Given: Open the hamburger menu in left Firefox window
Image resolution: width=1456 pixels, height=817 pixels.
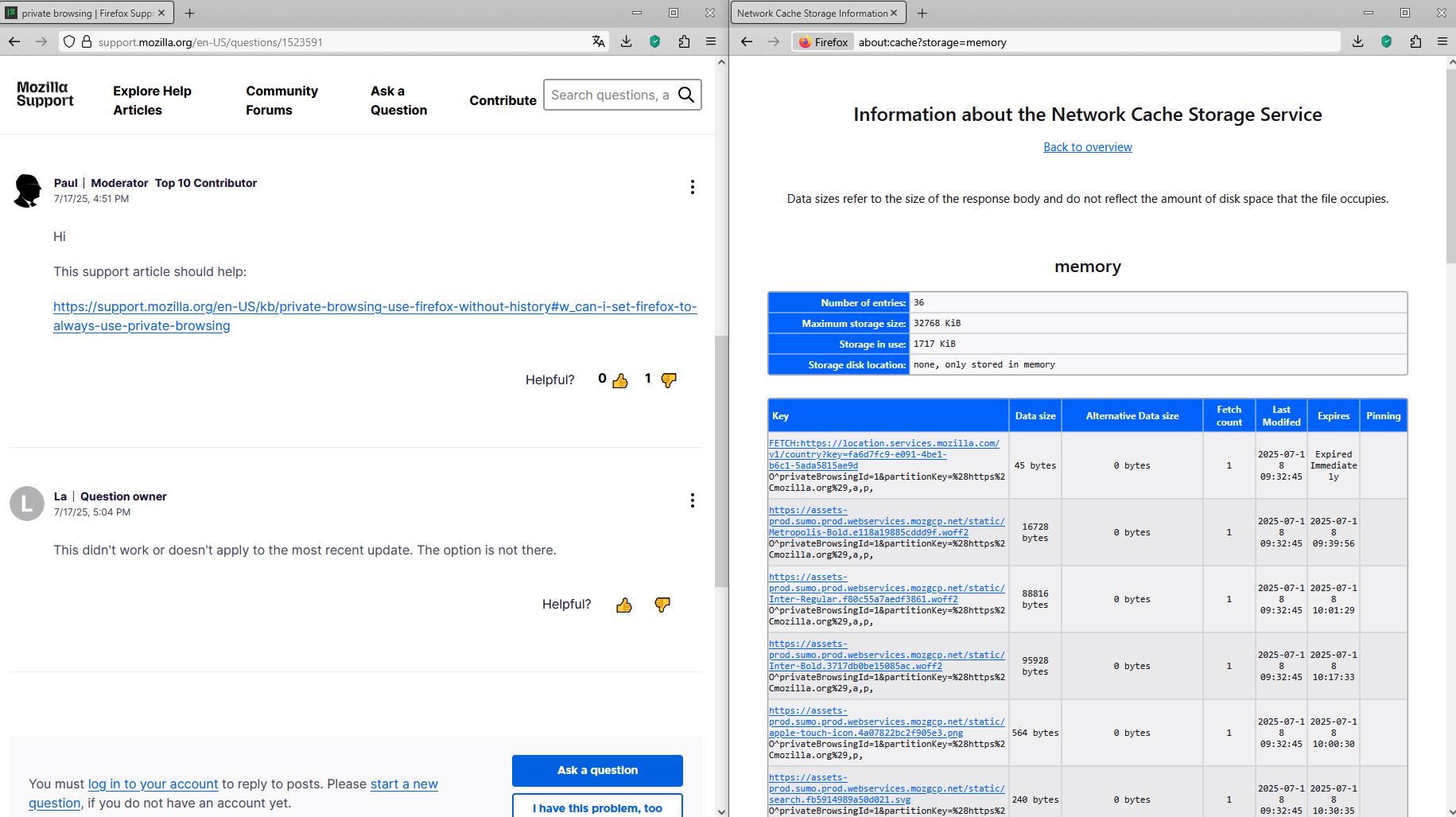Looking at the screenshot, I should pyautogui.click(x=711, y=41).
